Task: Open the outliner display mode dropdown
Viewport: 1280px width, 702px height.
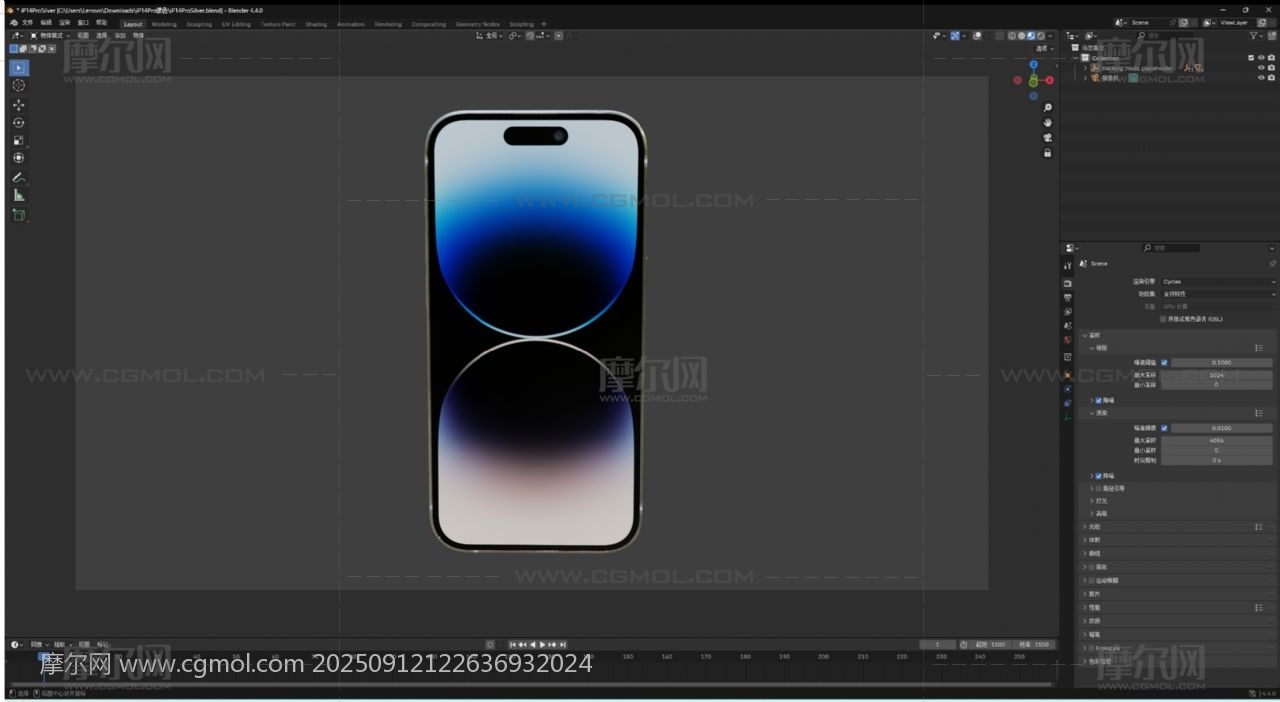Action: [1074, 36]
